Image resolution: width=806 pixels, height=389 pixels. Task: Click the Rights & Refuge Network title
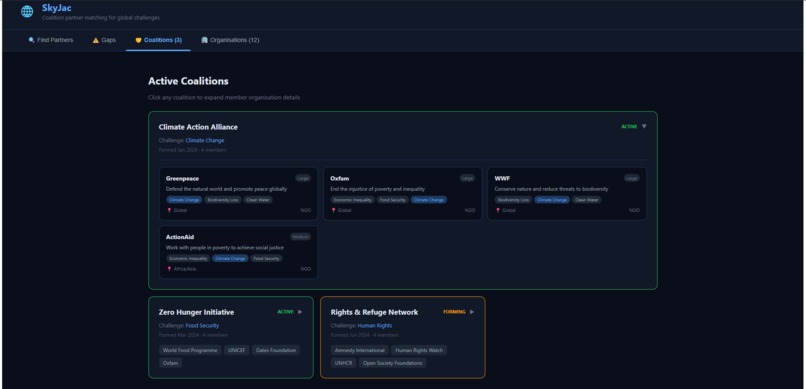click(374, 312)
